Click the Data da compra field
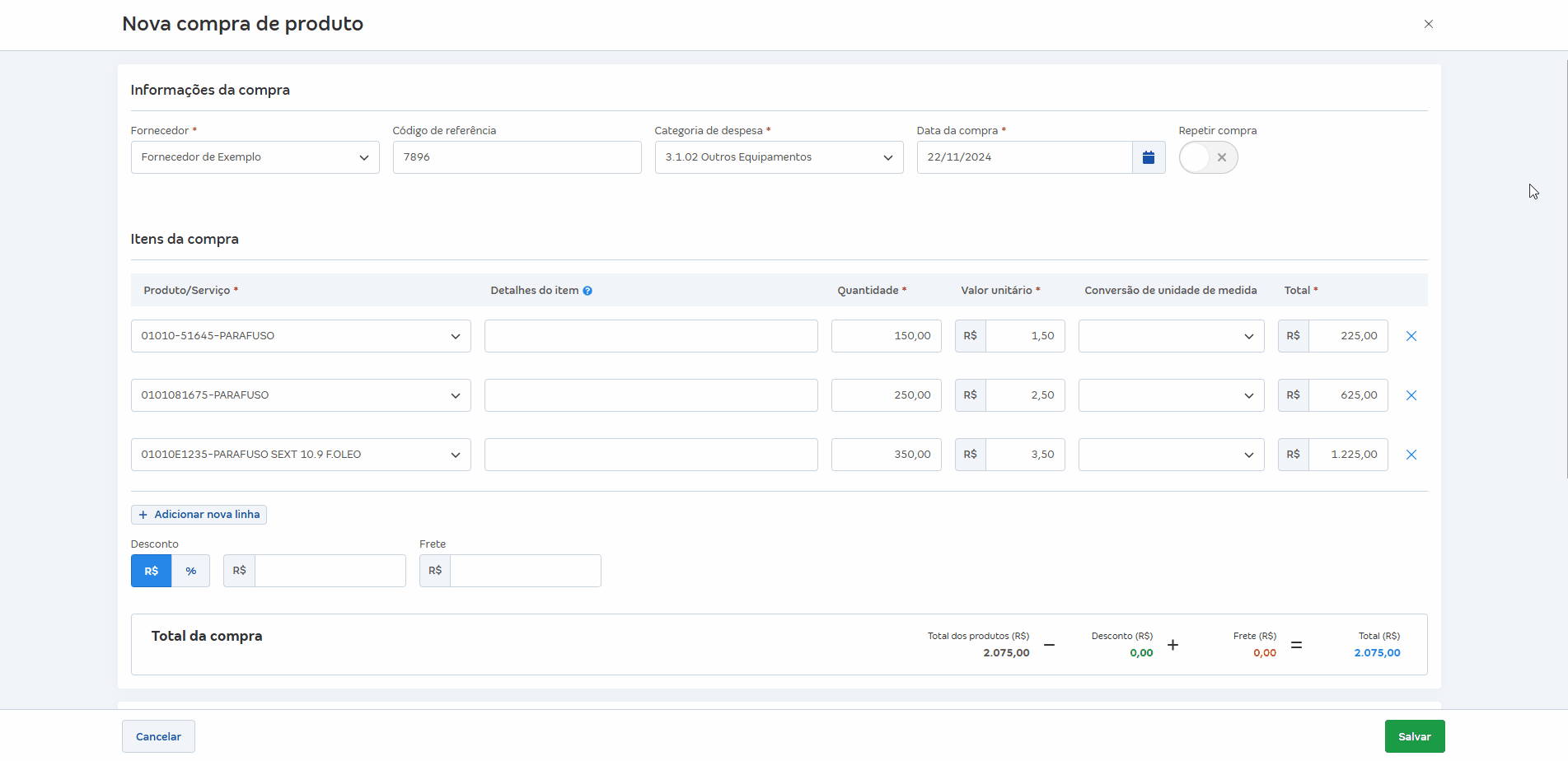 pos(1024,157)
